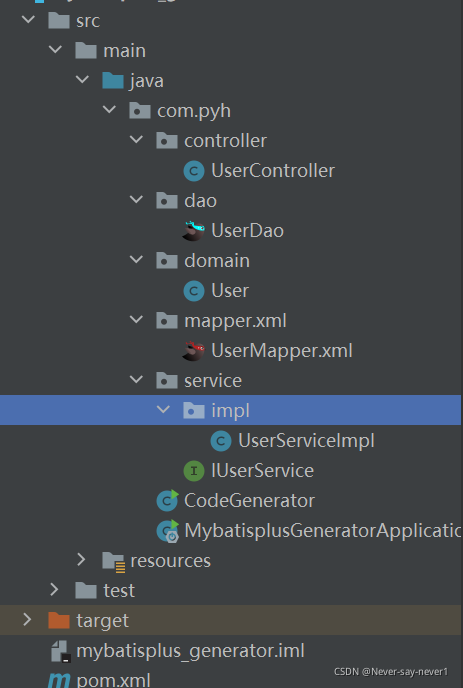Click the green interface icon for IUserService
Screen dimensions: 463x688
pos(194,471)
